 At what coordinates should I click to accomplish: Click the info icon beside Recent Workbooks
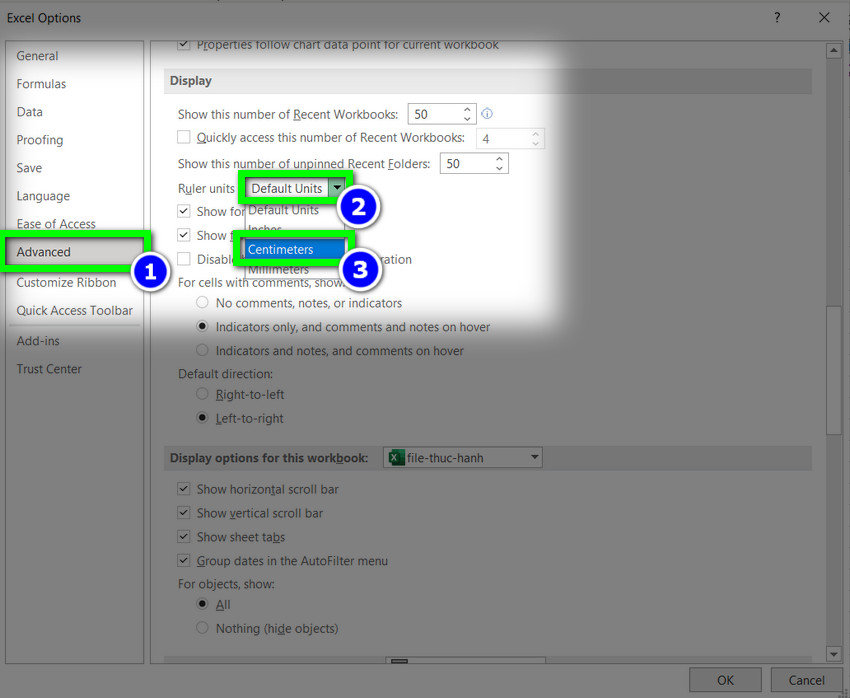pyautogui.click(x=488, y=114)
